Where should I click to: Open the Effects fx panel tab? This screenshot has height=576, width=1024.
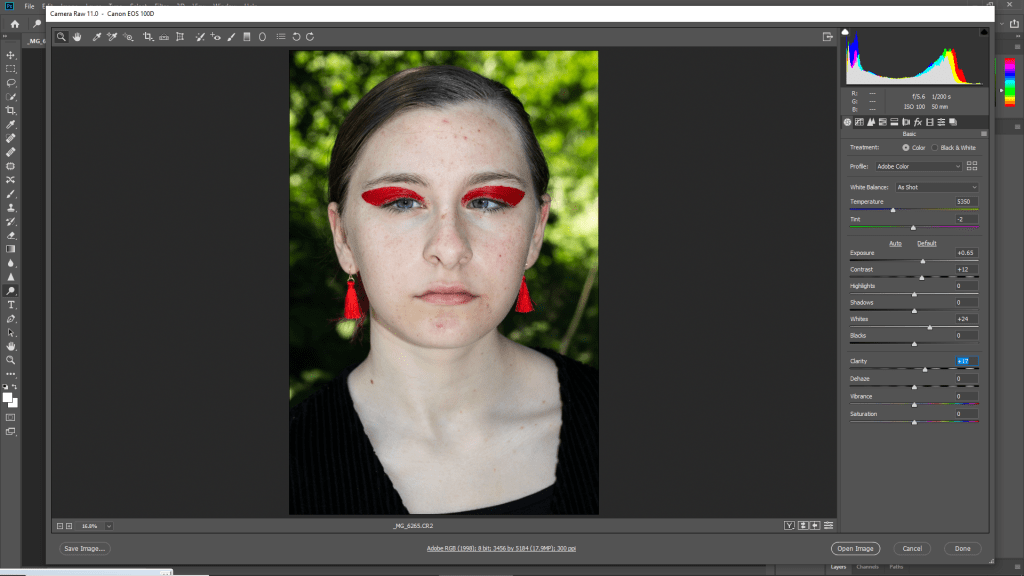tap(917, 122)
